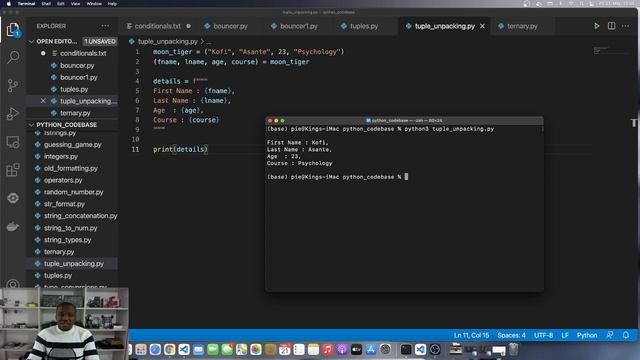Open editor More Actions ellipsis menu

click(x=625, y=26)
